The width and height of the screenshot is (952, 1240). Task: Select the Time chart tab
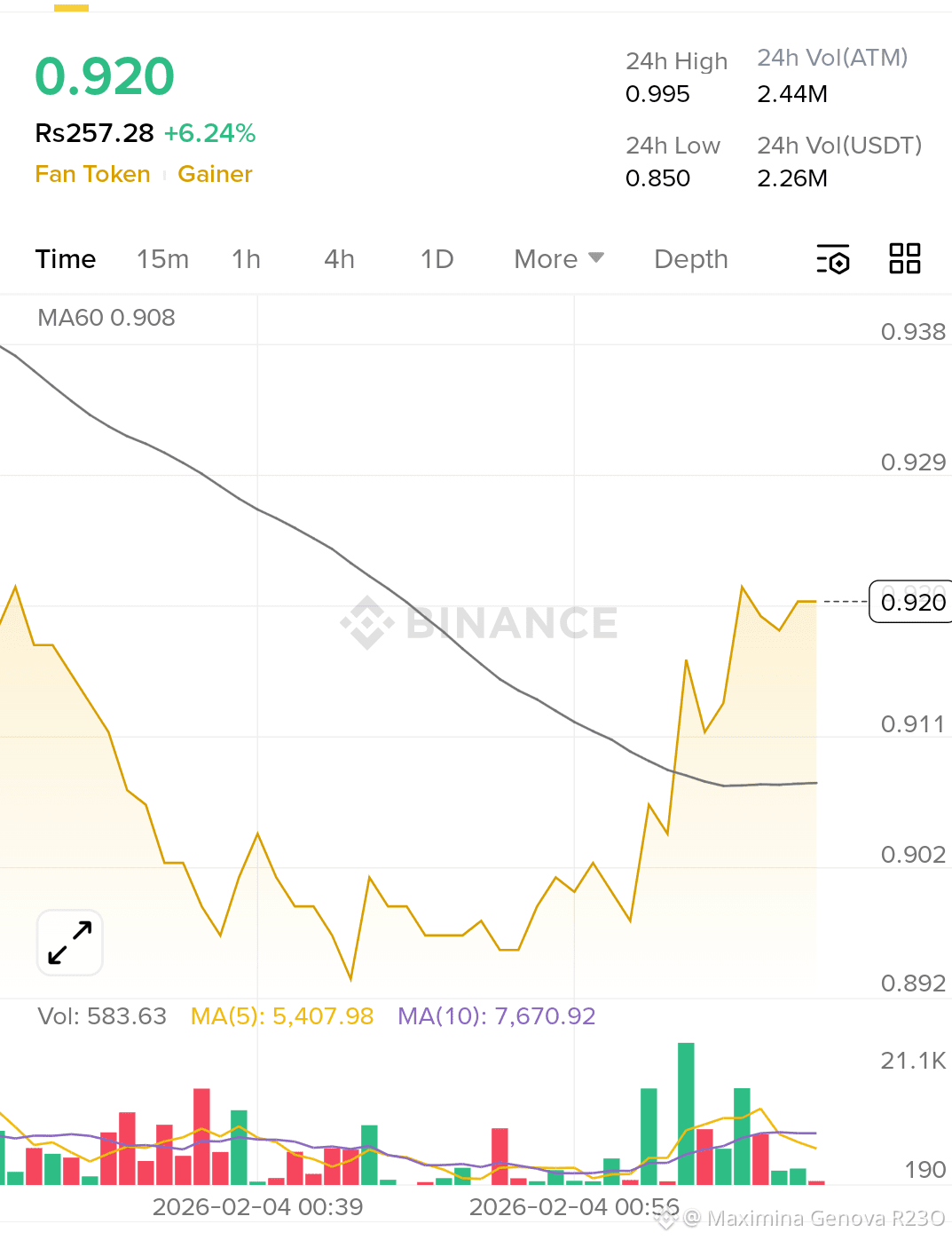pos(66,259)
